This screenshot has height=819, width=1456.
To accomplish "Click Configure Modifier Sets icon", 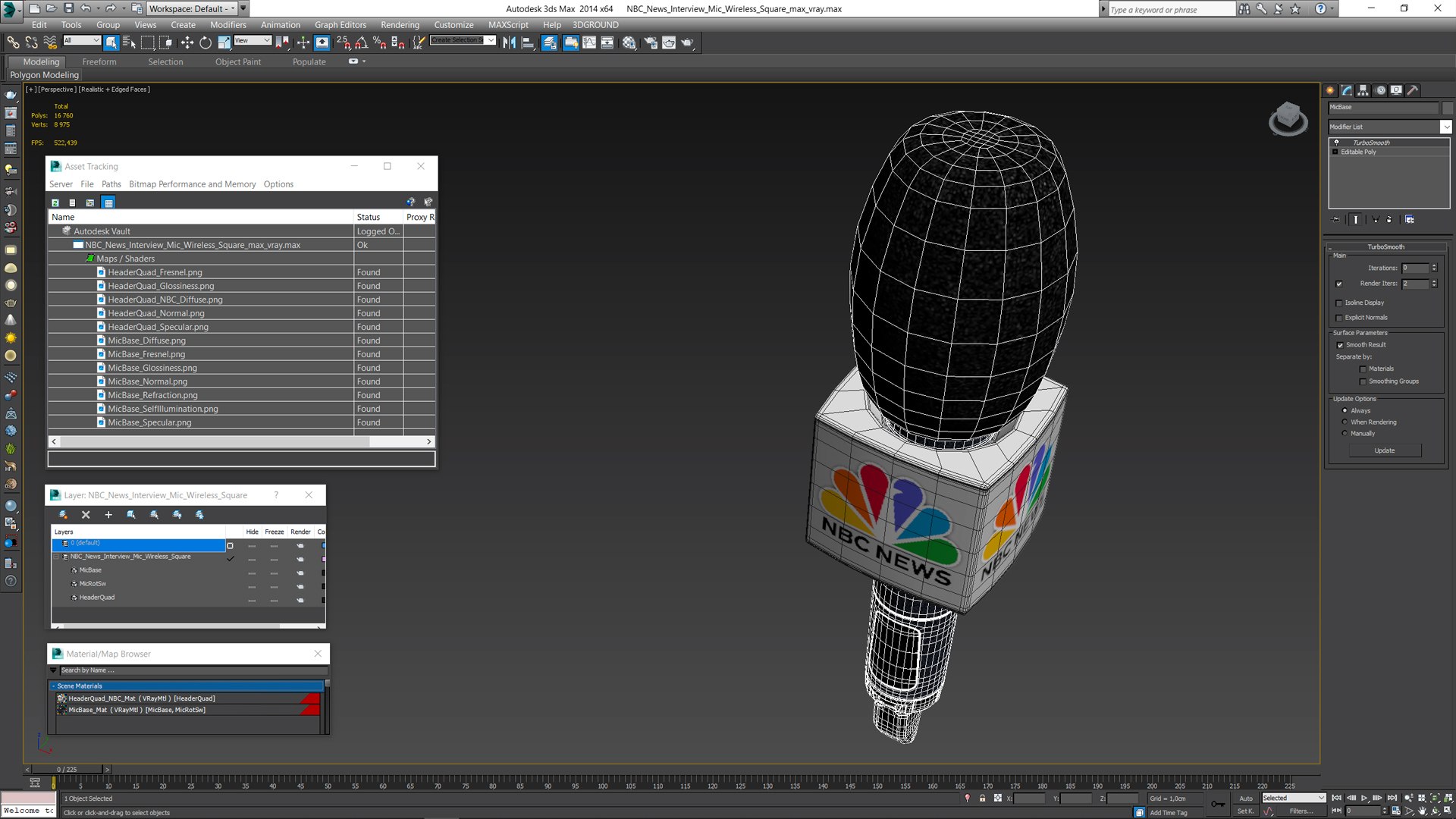I will click(x=1409, y=219).
